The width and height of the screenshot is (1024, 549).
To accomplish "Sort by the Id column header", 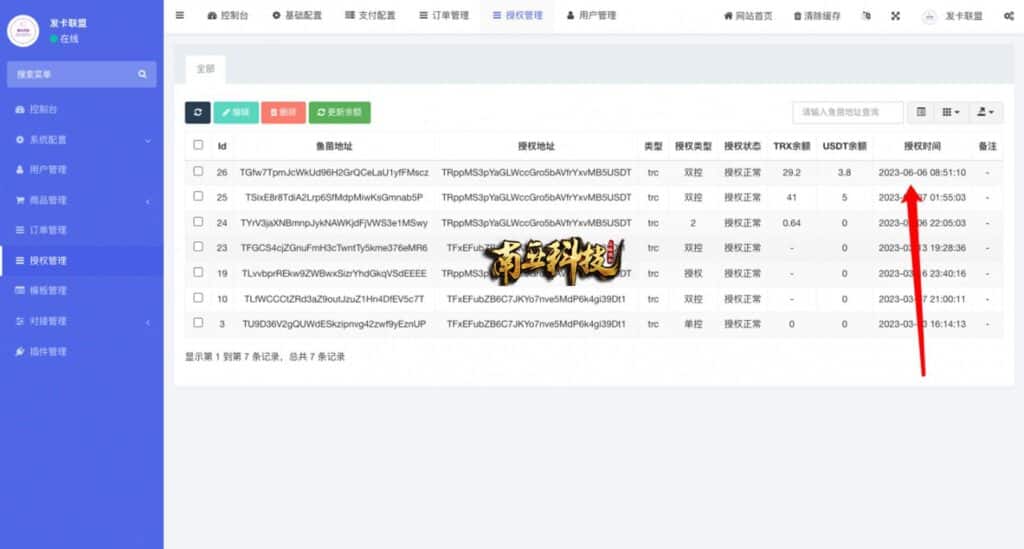I will 222,146.
